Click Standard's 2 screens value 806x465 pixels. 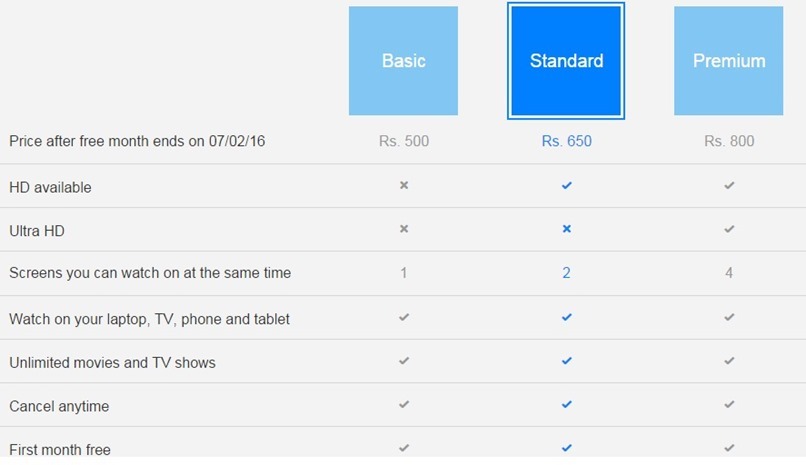(x=566, y=272)
